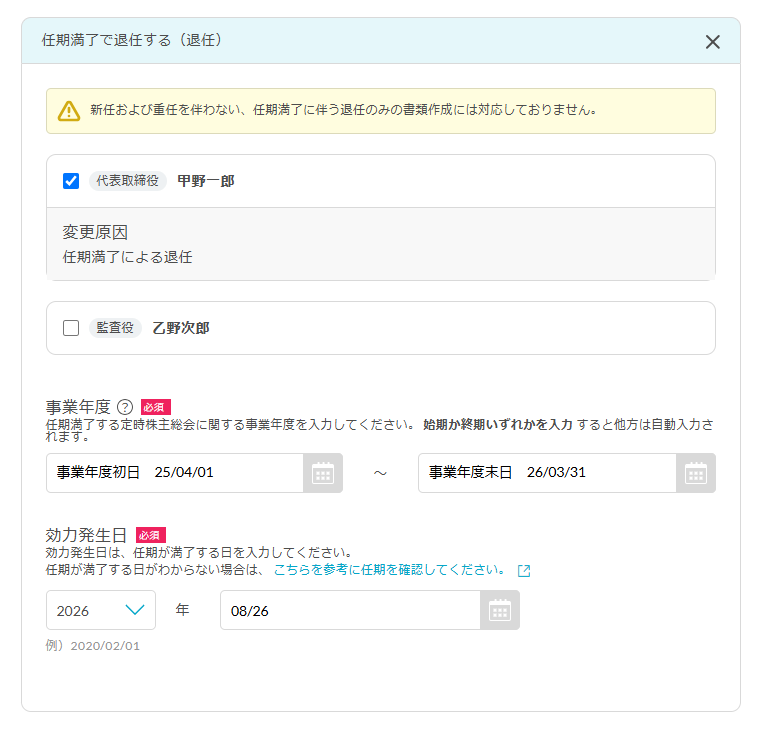Viewport: 771px width, 734px height.
Task: Select the name 甲野一郎
Action: pos(206,181)
